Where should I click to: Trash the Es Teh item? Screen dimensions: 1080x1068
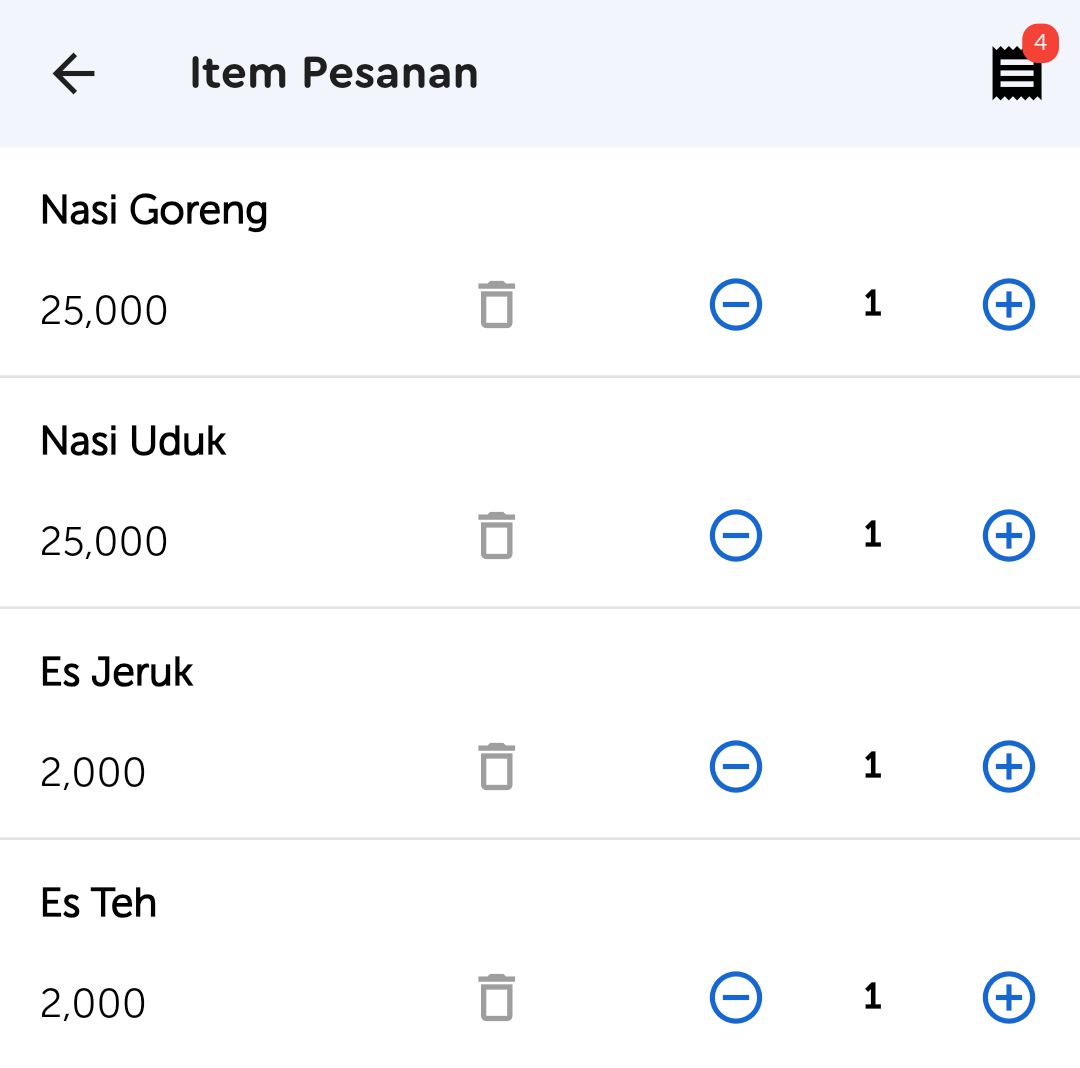(x=496, y=997)
